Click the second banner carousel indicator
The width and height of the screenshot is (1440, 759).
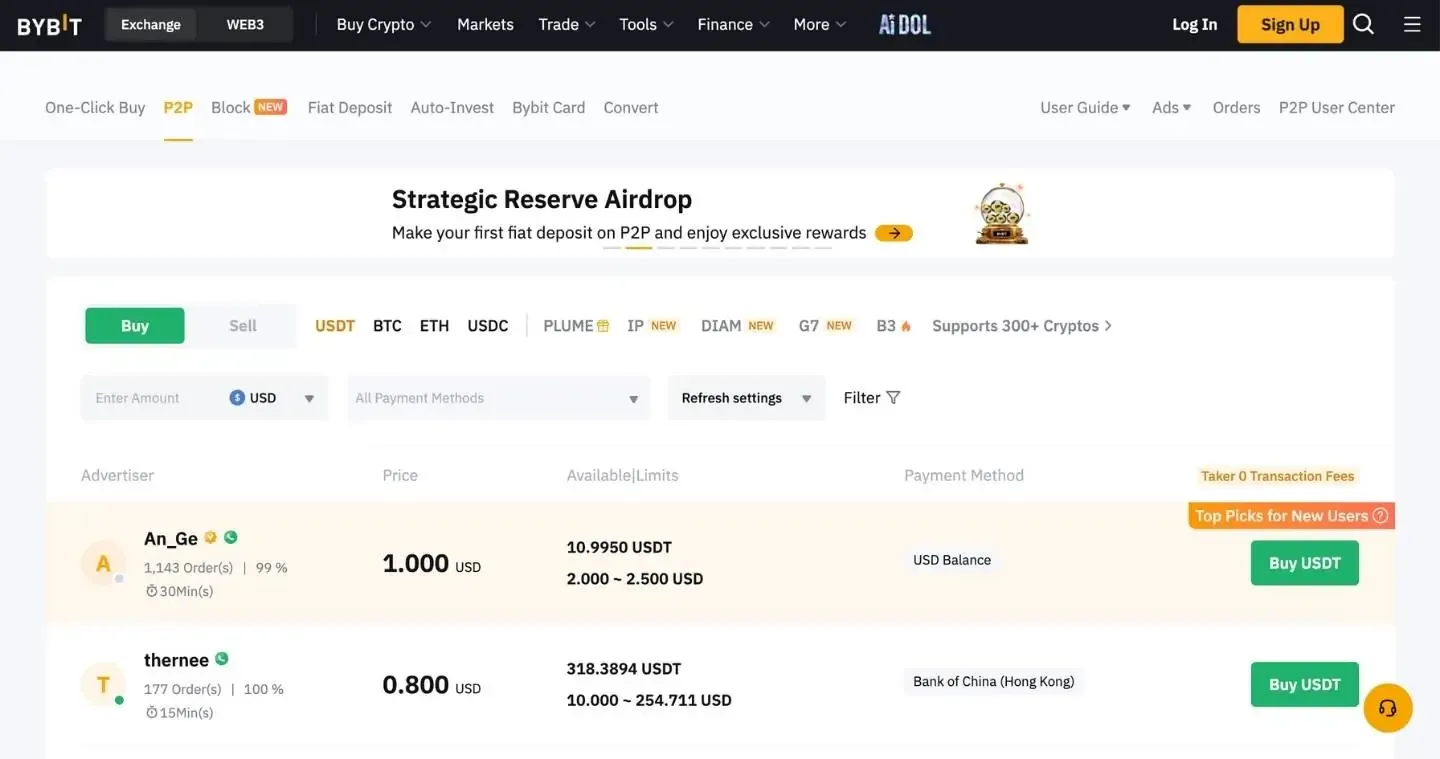pyautogui.click(x=638, y=247)
